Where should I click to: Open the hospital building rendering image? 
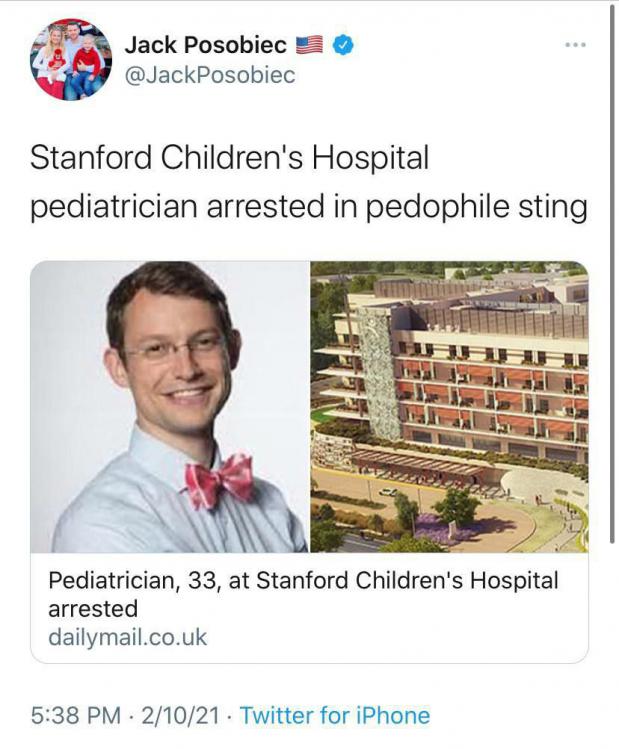449,407
